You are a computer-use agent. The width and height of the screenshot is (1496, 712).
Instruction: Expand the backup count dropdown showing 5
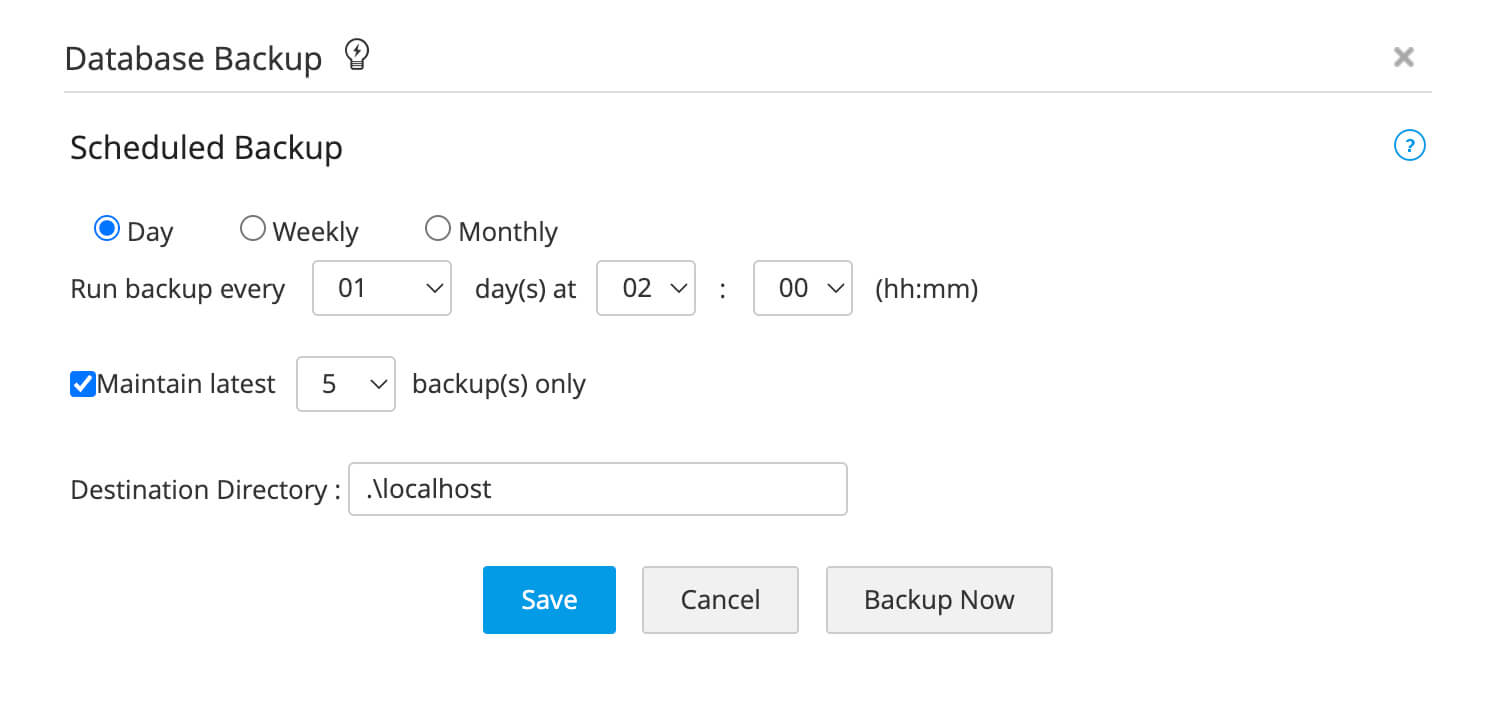346,384
